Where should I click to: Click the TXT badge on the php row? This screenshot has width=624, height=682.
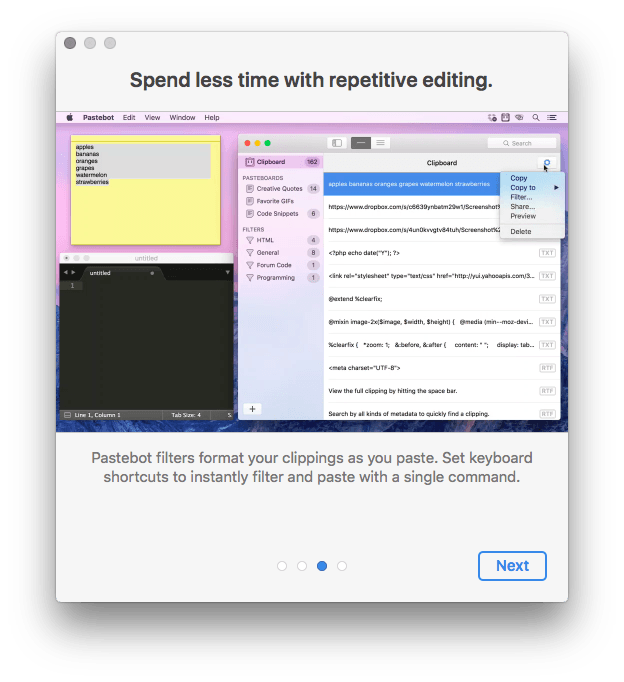[x=547, y=253]
